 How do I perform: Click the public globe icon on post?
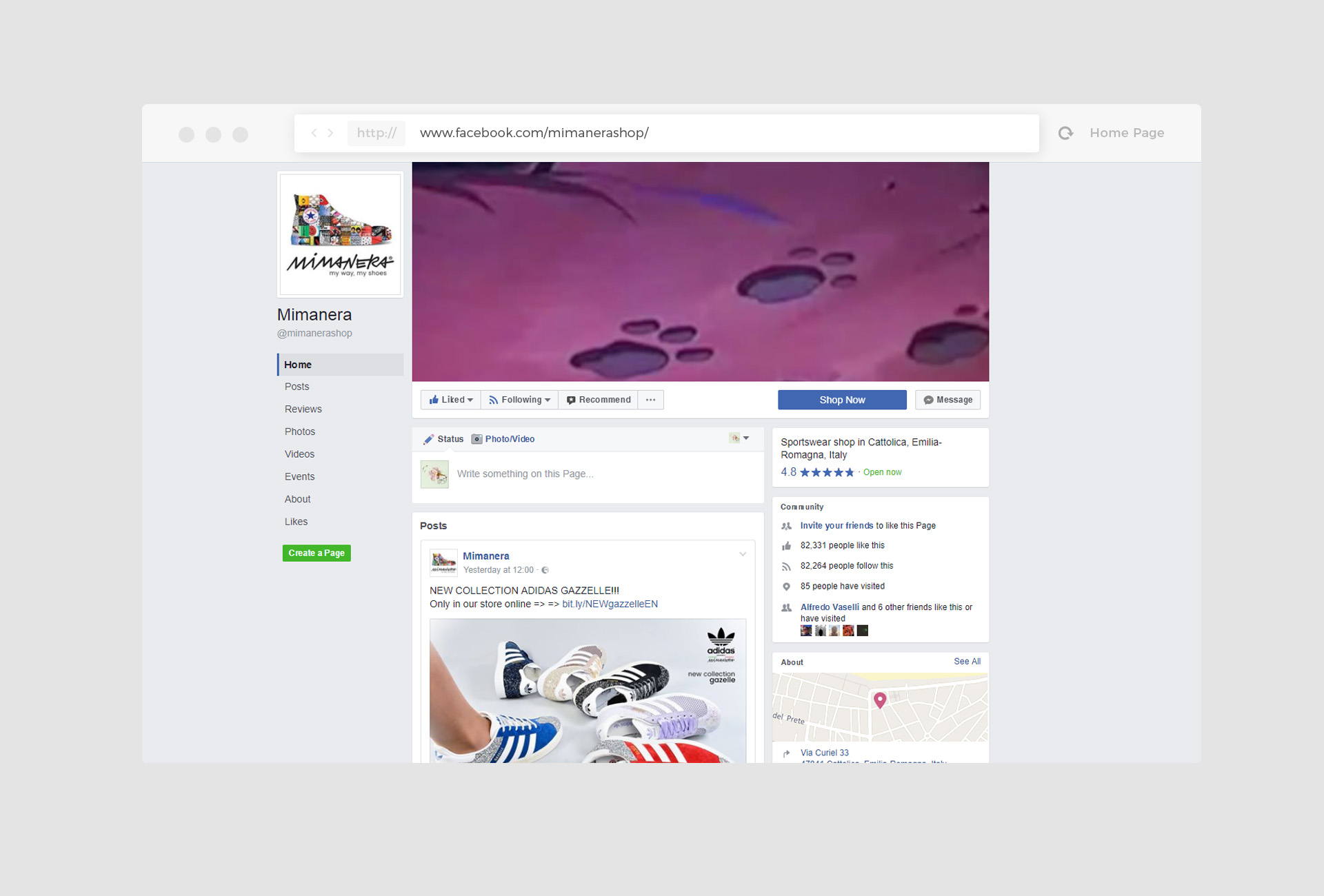[545, 570]
